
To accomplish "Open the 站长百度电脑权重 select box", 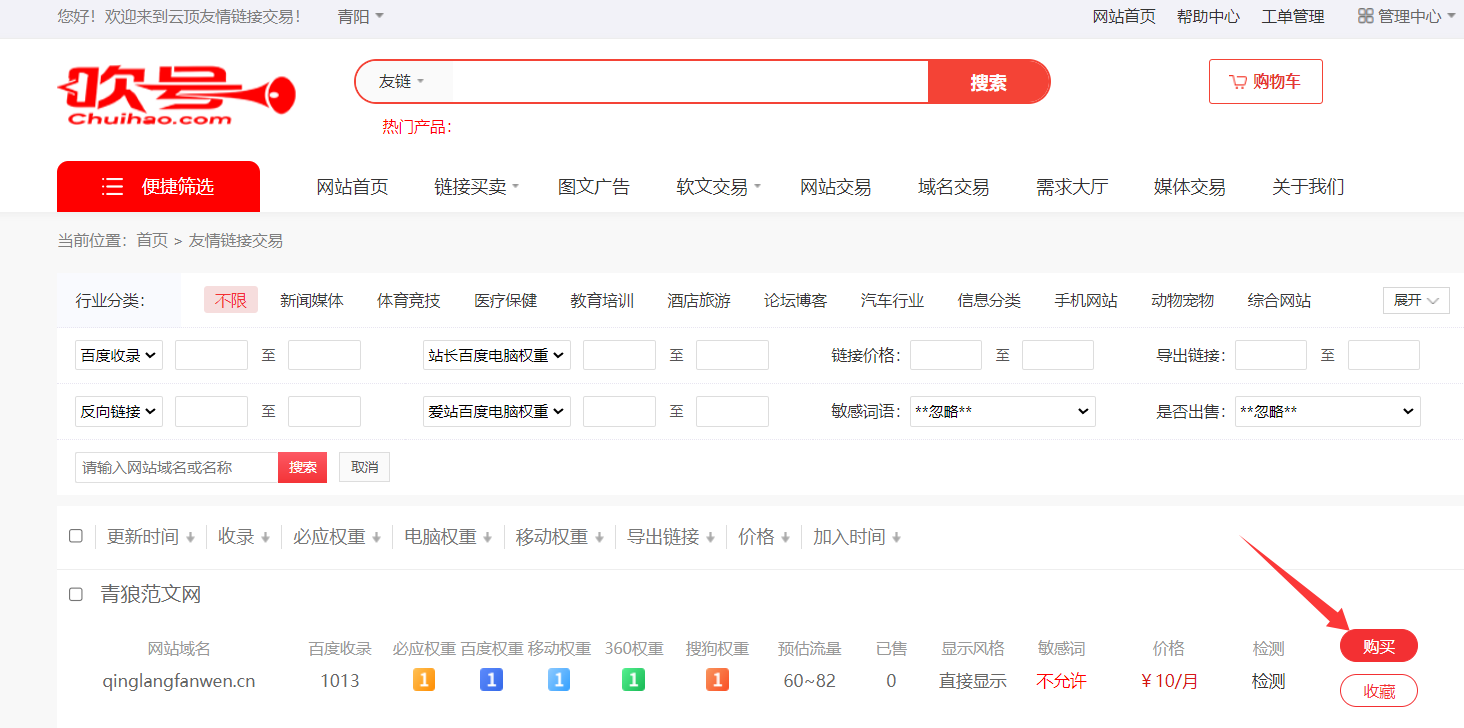I will click(x=497, y=355).
